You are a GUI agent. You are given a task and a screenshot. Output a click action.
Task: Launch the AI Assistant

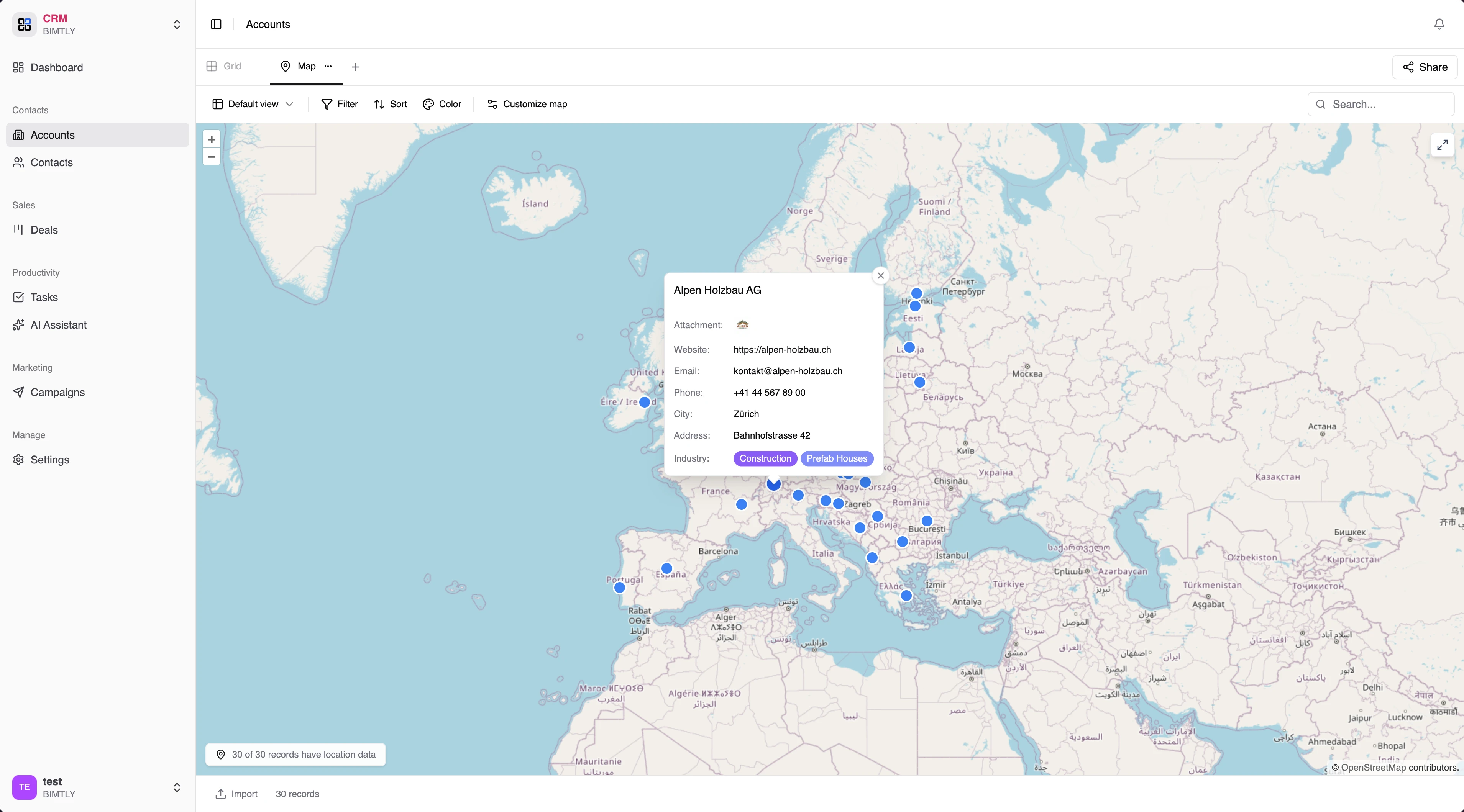tap(57, 325)
